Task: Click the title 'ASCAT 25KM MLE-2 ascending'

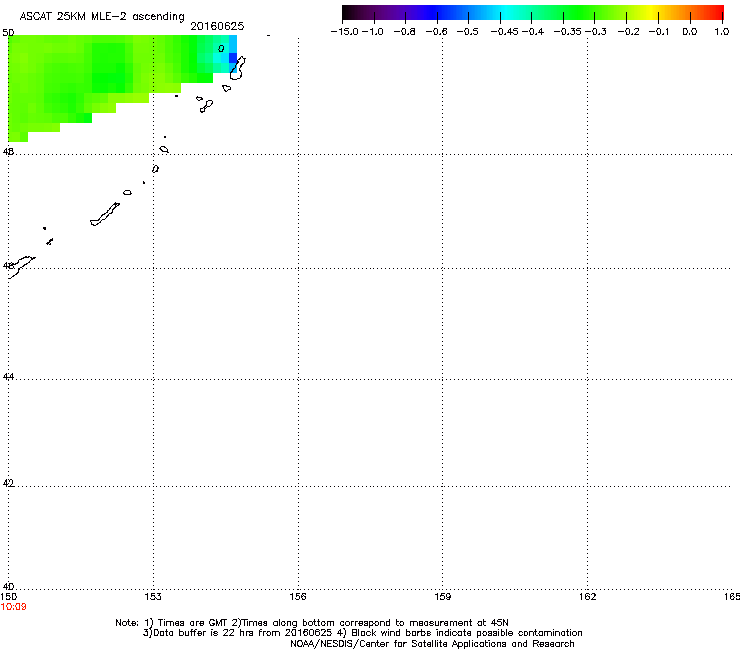Action: (102, 17)
